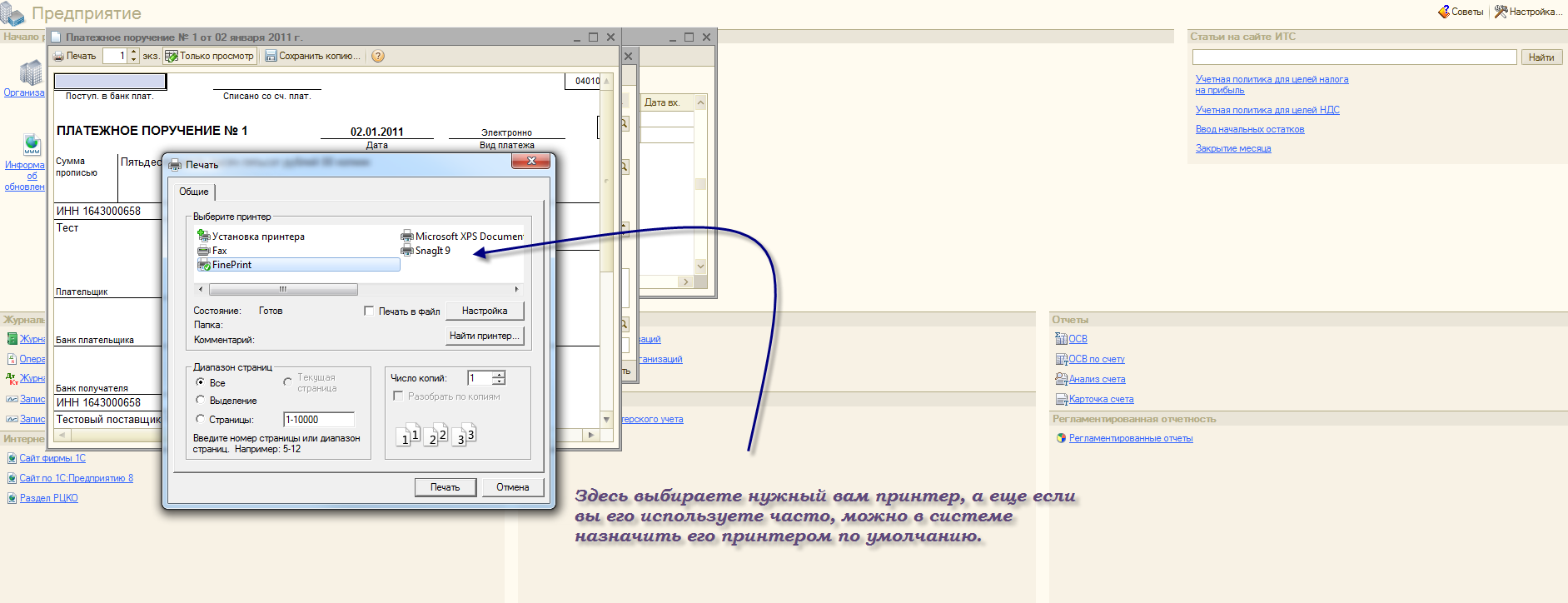
Task: Click Установка принтера add printer icon
Action: coord(204,237)
